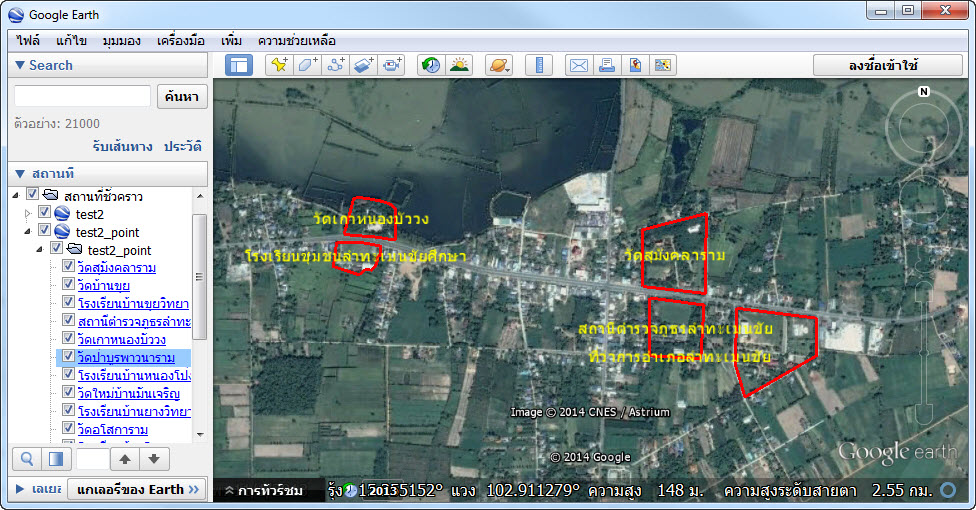Collapse the test2_point globe node
The height and width of the screenshot is (510, 976).
pyautogui.click(x=27, y=232)
